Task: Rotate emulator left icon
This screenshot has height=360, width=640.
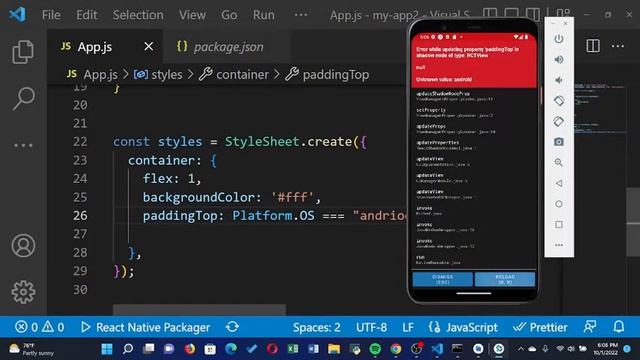Action: coord(559,100)
